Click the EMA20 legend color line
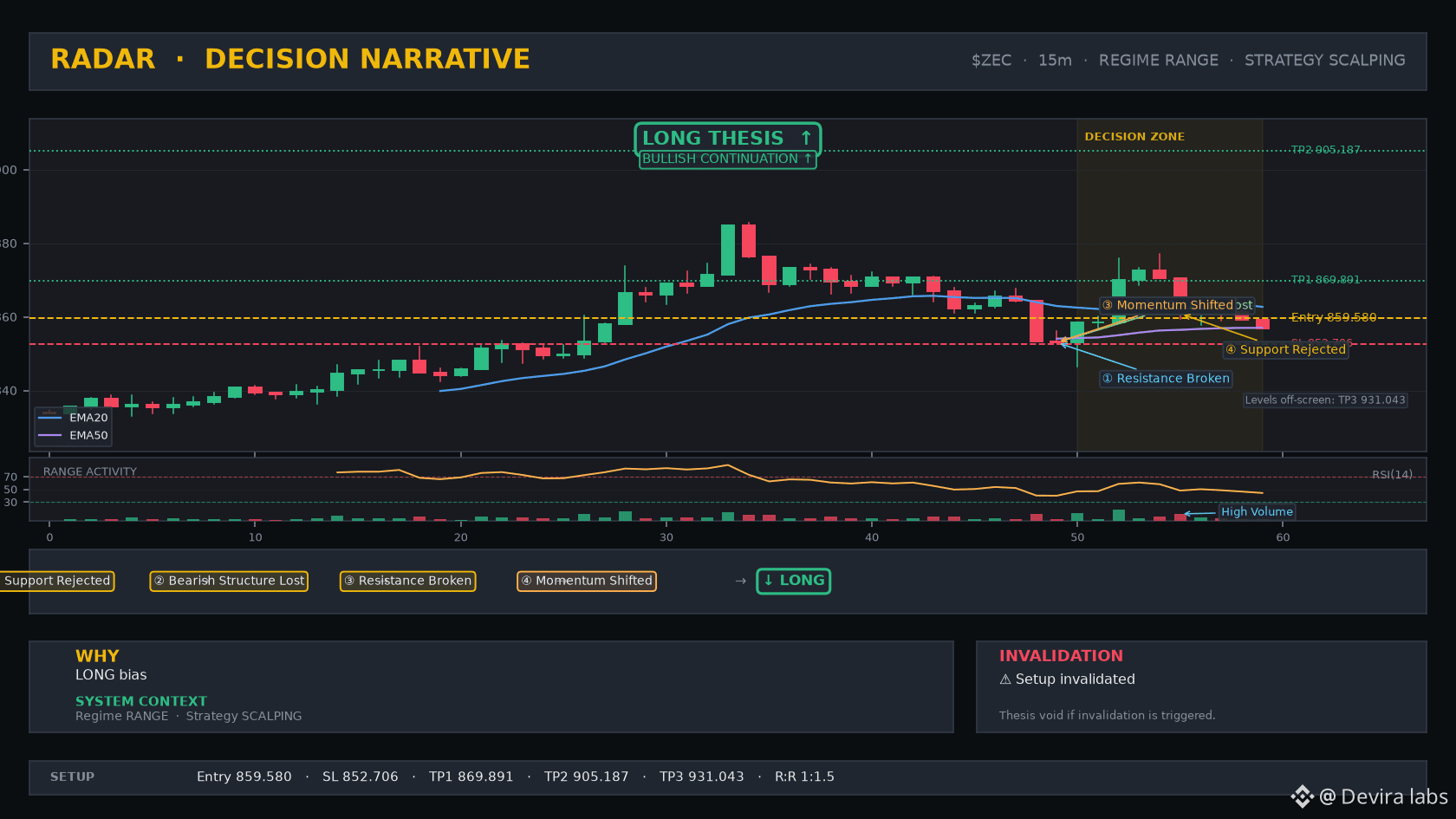 tap(50, 418)
